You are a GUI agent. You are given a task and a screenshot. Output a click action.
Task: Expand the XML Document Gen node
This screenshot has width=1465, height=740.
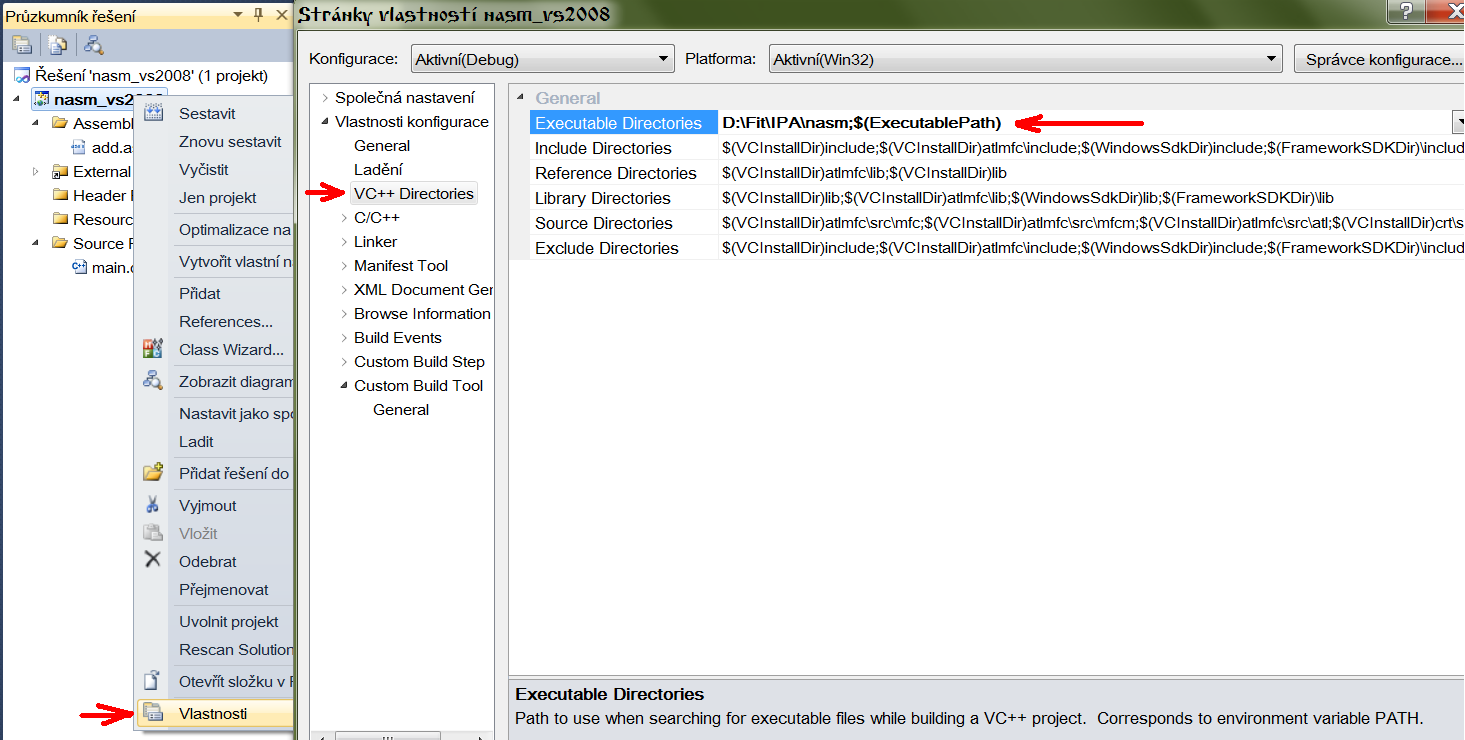[x=344, y=290]
